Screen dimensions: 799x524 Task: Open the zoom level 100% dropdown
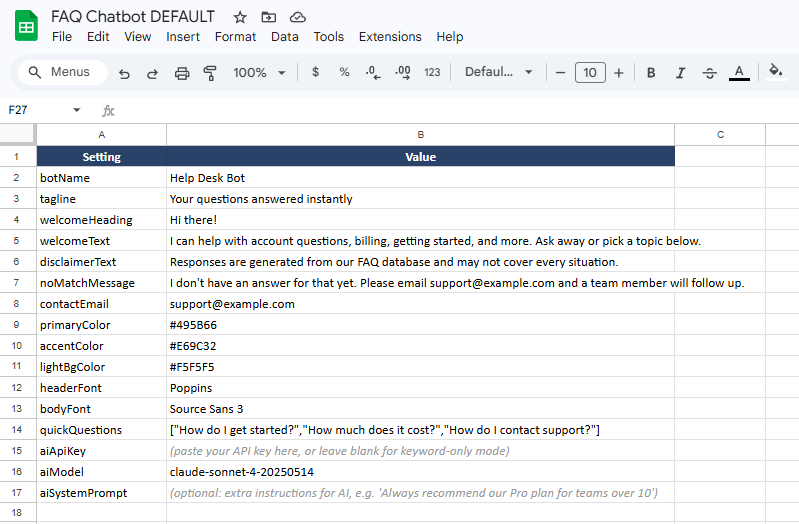click(x=259, y=73)
